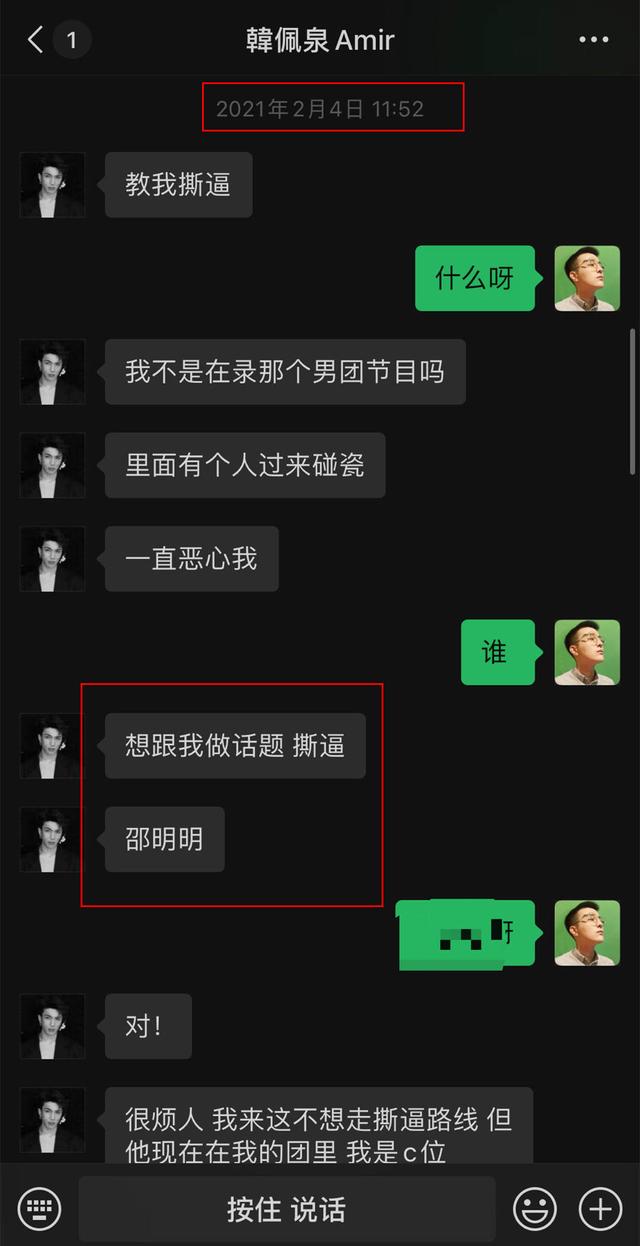The height and width of the screenshot is (1246, 640).
Task: Tap your avatar beside 谁 message
Action: 587,652
